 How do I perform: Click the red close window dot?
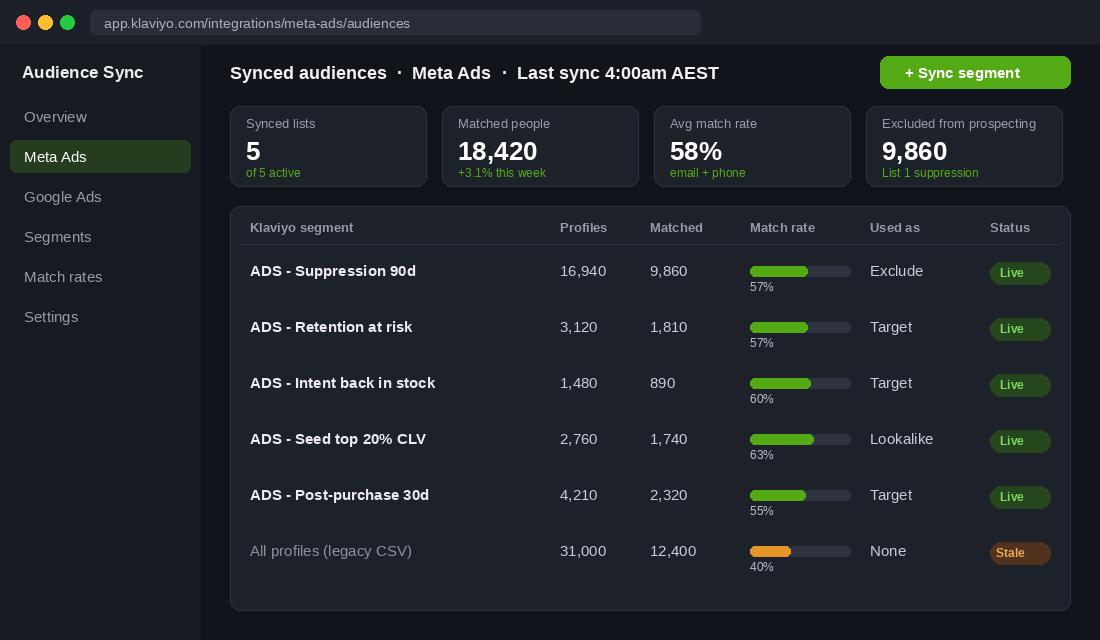23,22
